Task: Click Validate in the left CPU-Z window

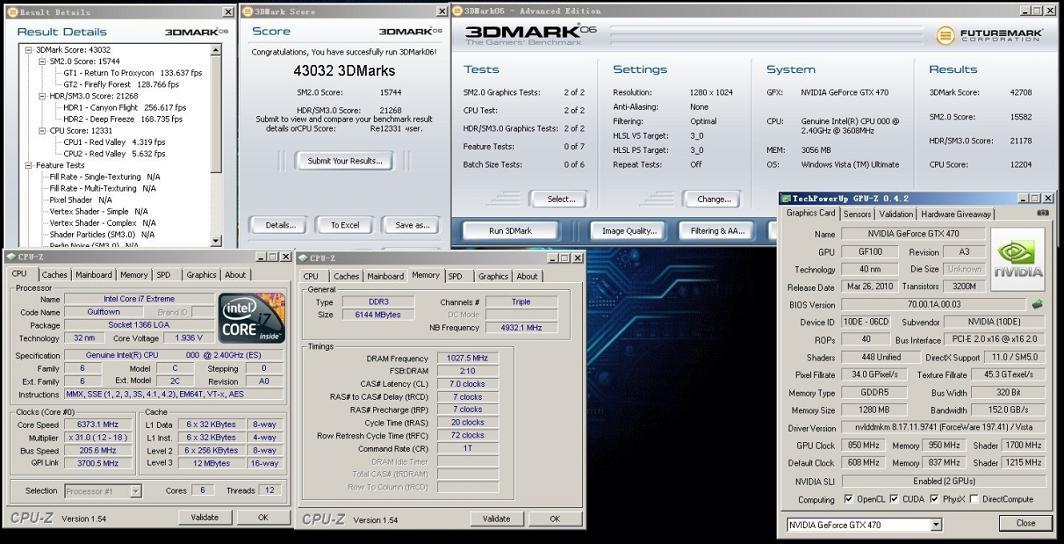Action: click(205, 517)
